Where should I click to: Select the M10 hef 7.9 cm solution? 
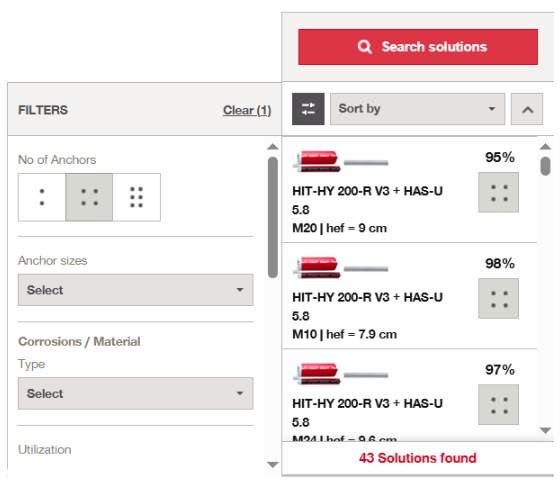click(409, 296)
